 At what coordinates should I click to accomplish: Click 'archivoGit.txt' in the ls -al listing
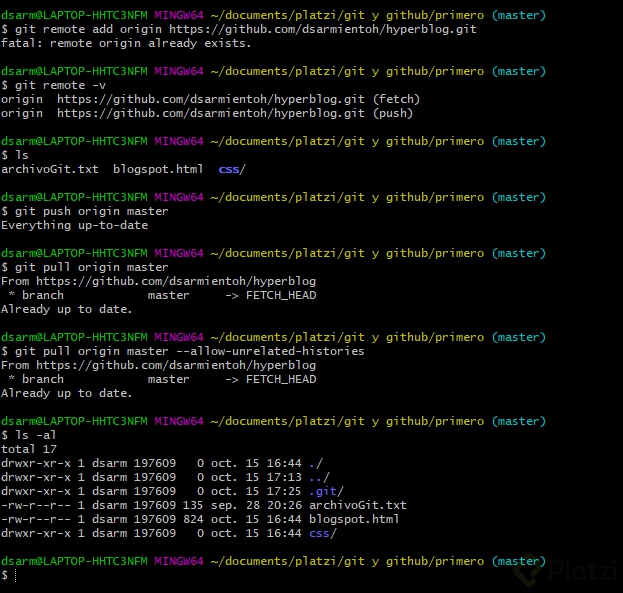[x=358, y=505]
